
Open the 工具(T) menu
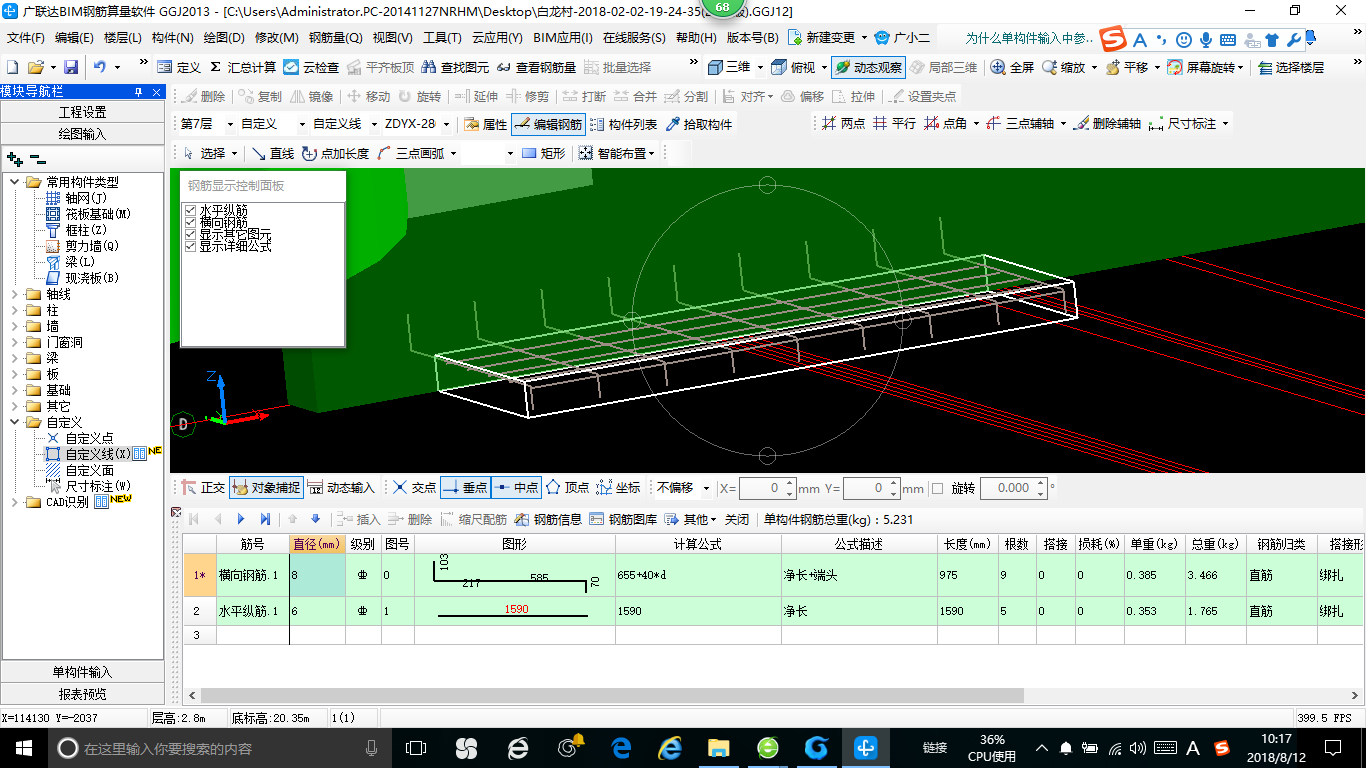tap(442, 38)
